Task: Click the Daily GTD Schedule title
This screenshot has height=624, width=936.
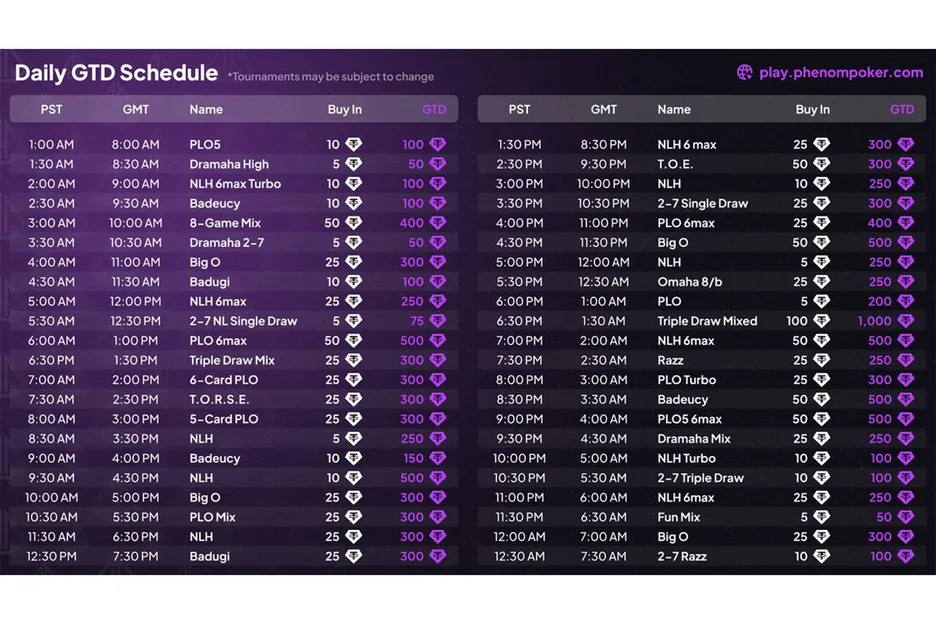Action: [116, 72]
